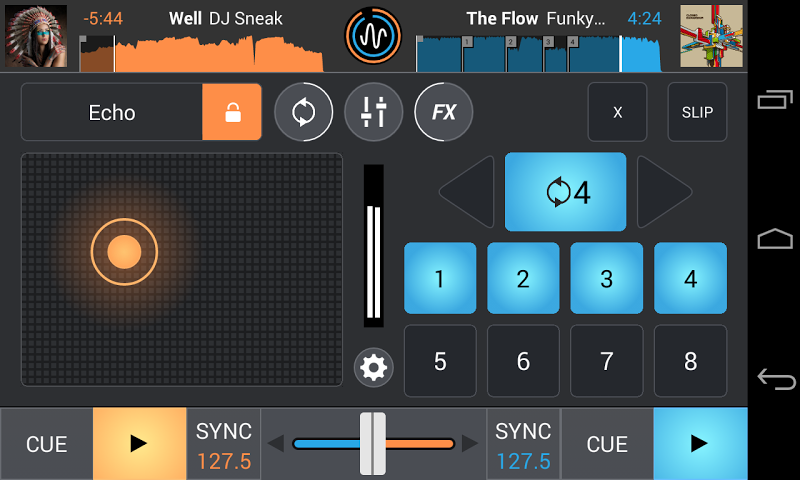Open settings gear below the level meter
Screen dimensions: 800x480
point(373,367)
